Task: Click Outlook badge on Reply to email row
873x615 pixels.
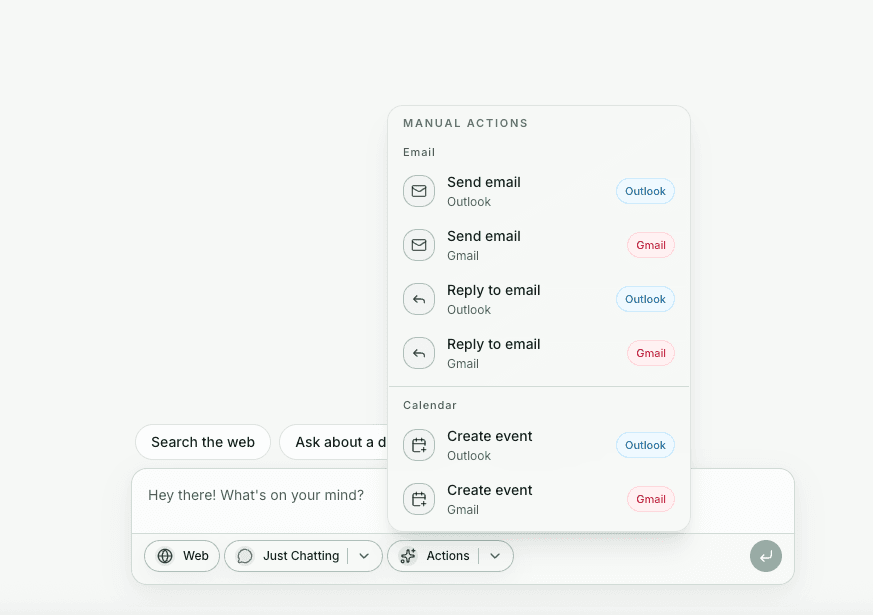Action: pos(645,299)
